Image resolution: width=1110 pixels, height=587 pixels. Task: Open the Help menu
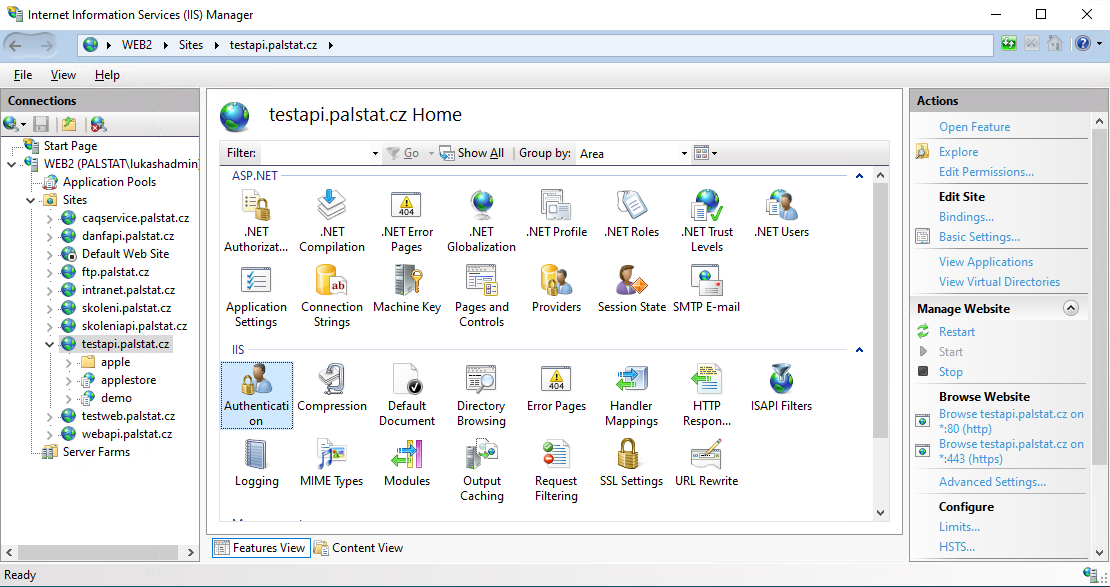click(107, 74)
